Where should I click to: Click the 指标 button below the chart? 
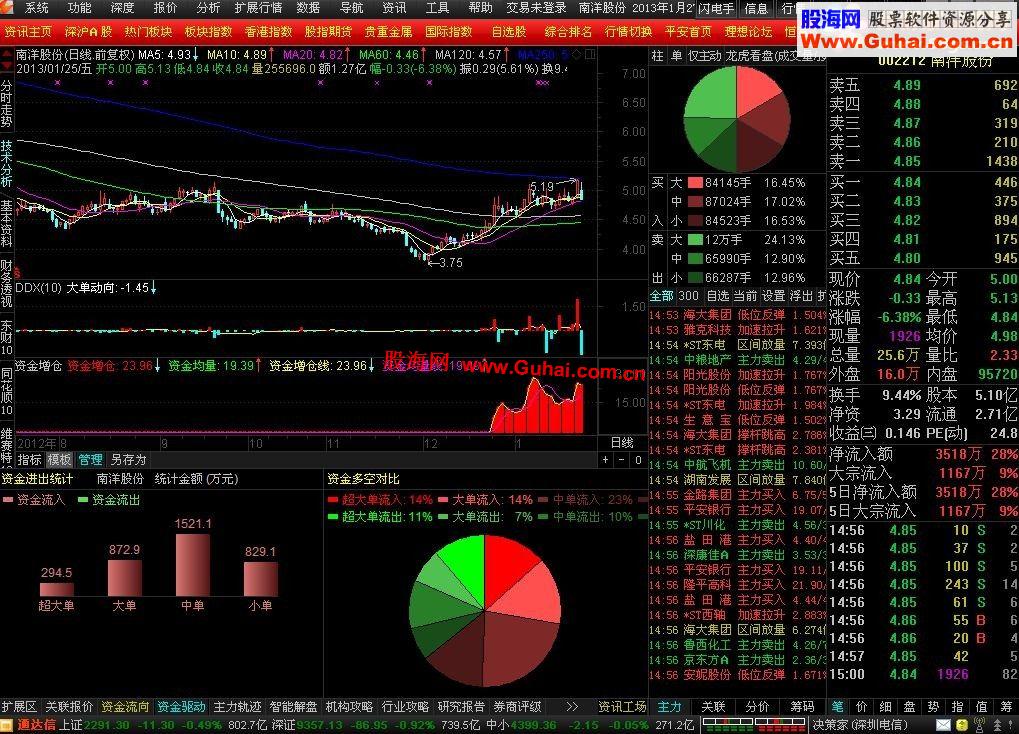pos(29,460)
